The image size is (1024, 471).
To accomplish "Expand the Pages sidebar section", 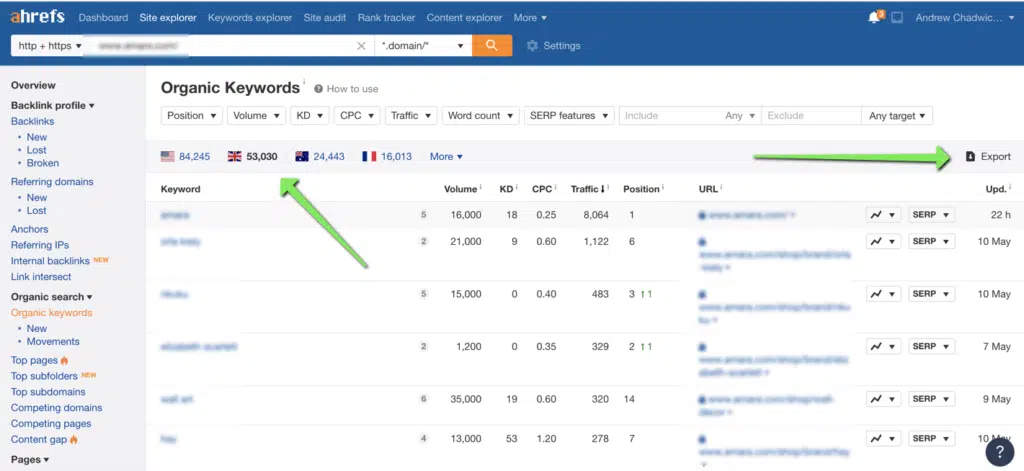I will tap(30, 459).
